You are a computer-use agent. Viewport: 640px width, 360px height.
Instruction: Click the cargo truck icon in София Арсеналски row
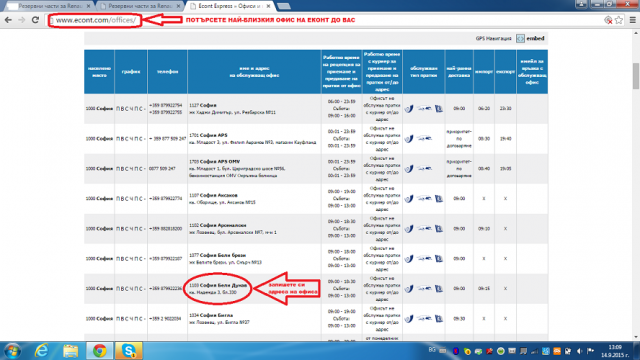pyautogui.click(x=424, y=229)
